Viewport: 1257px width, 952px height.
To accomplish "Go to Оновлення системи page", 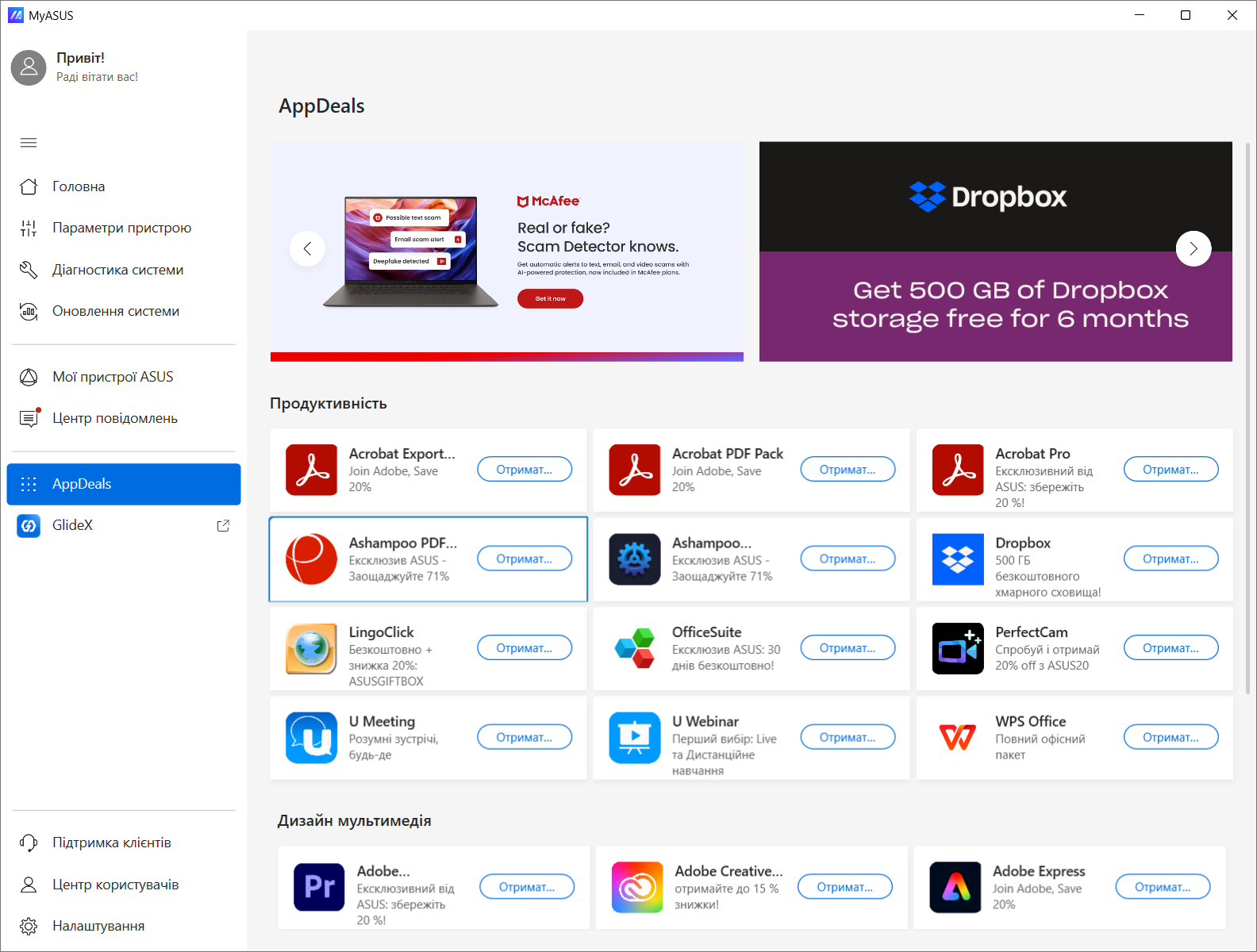I will click(x=124, y=311).
